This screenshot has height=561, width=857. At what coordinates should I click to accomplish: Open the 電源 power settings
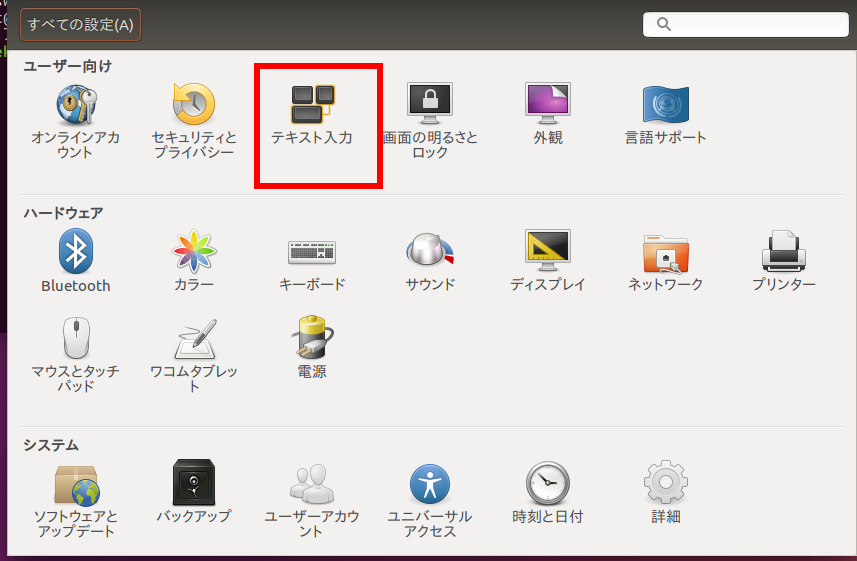(x=312, y=348)
